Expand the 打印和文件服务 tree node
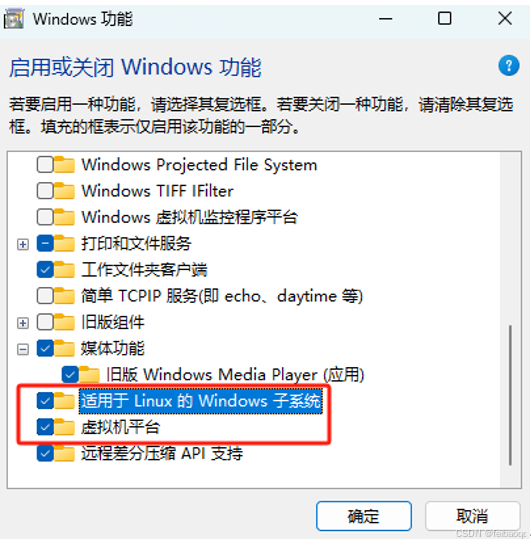Screen dimensions: 531x545 coord(23,244)
